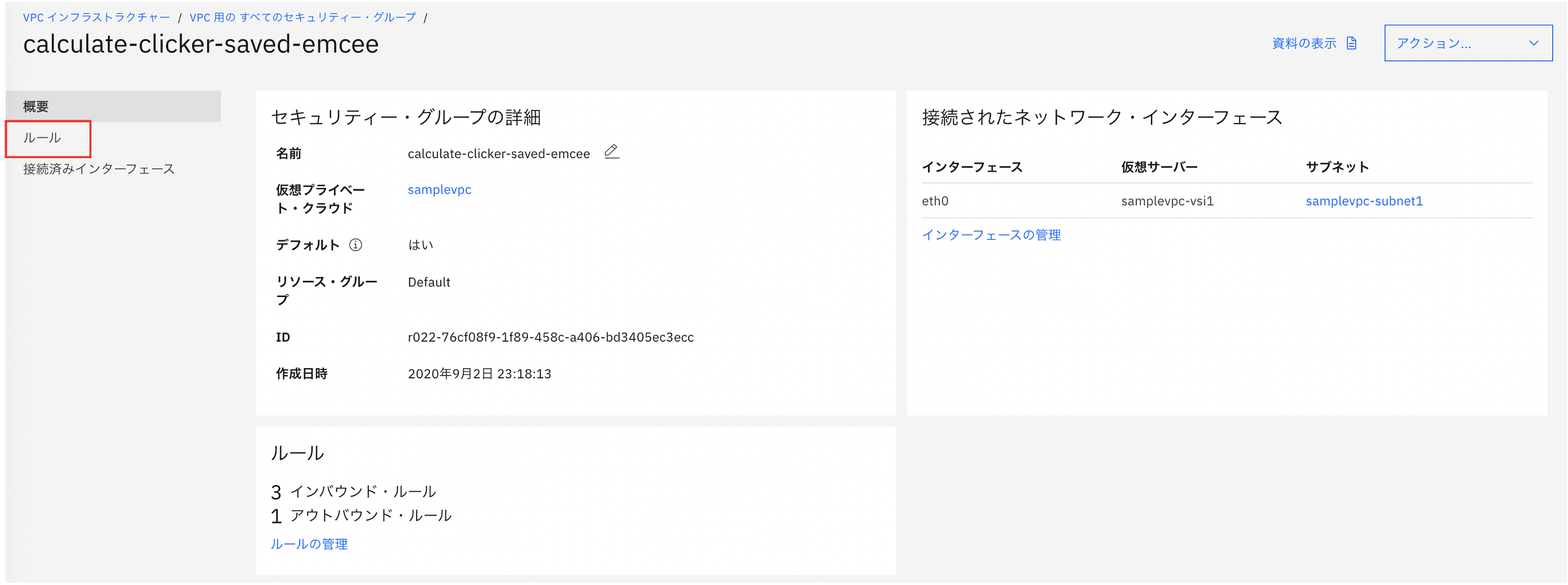
Task: Click the chevron arrow in アクション dropdown
Action: click(1534, 43)
